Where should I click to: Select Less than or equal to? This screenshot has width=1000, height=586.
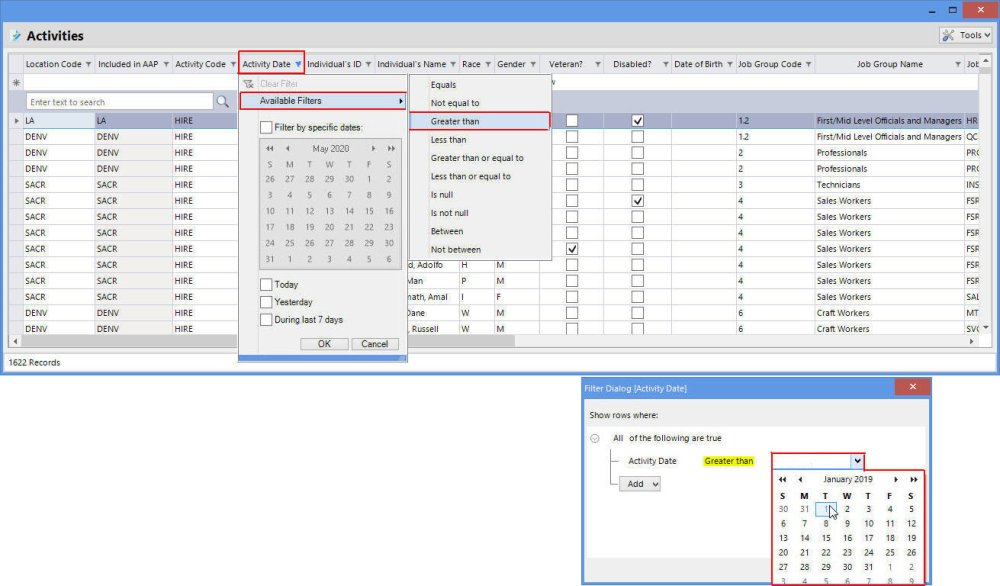tap(471, 177)
